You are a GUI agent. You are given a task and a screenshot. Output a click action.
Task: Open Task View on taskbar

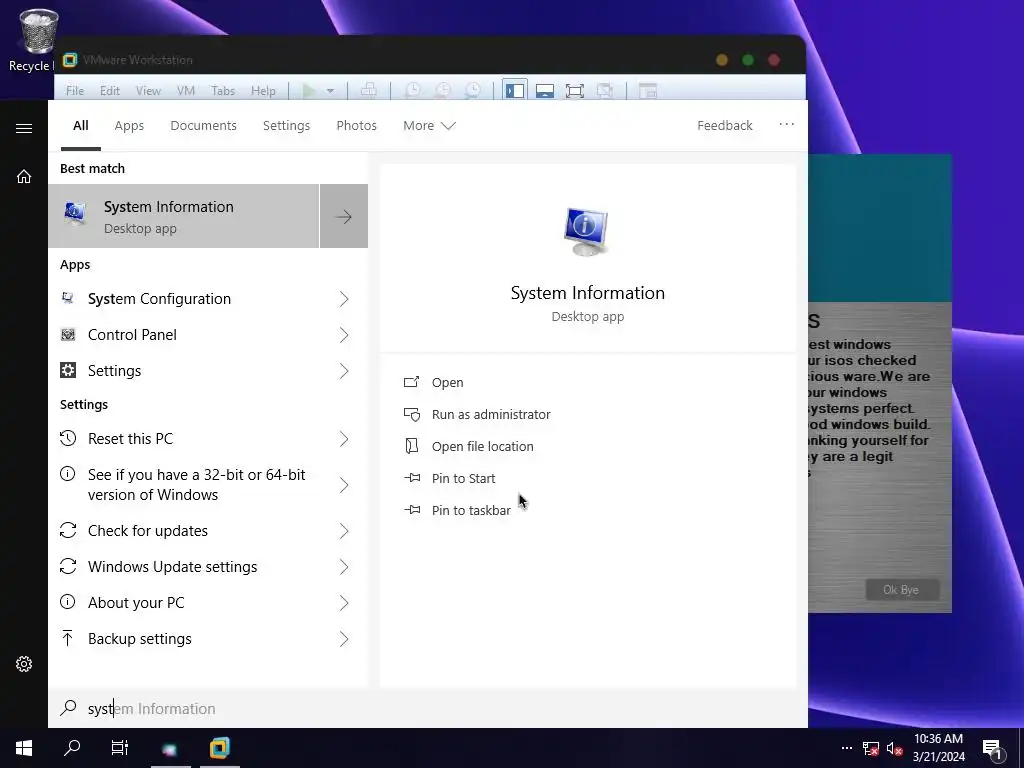[120, 748]
